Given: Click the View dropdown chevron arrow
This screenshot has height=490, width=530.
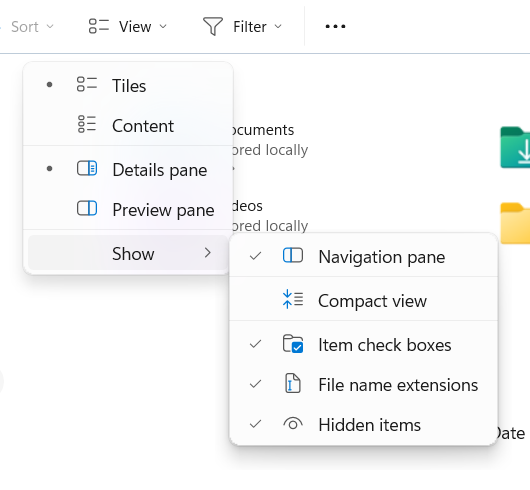Looking at the screenshot, I should pos(163,26).
